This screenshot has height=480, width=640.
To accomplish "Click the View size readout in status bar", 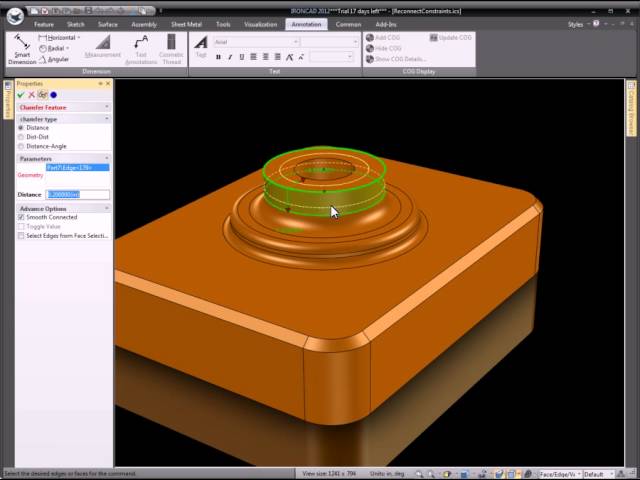I will (329, 474).
